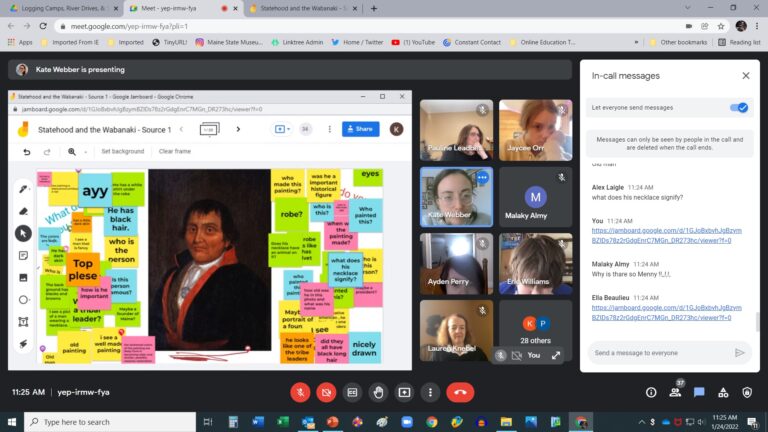Screen dimensions: 768x432
Task: Expand your self-view tile
Action: (556, 356)
